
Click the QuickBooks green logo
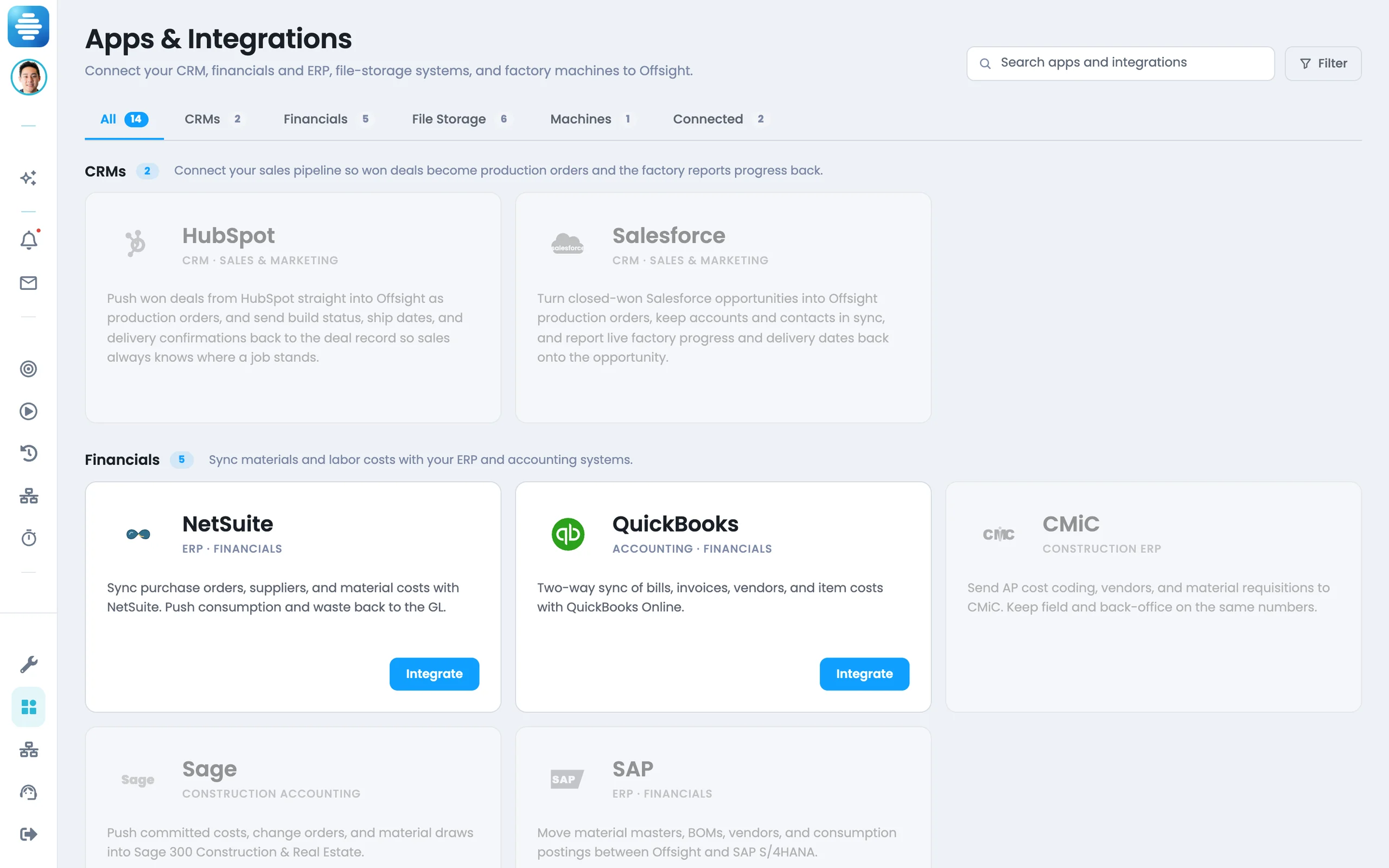tap(568, 534)
